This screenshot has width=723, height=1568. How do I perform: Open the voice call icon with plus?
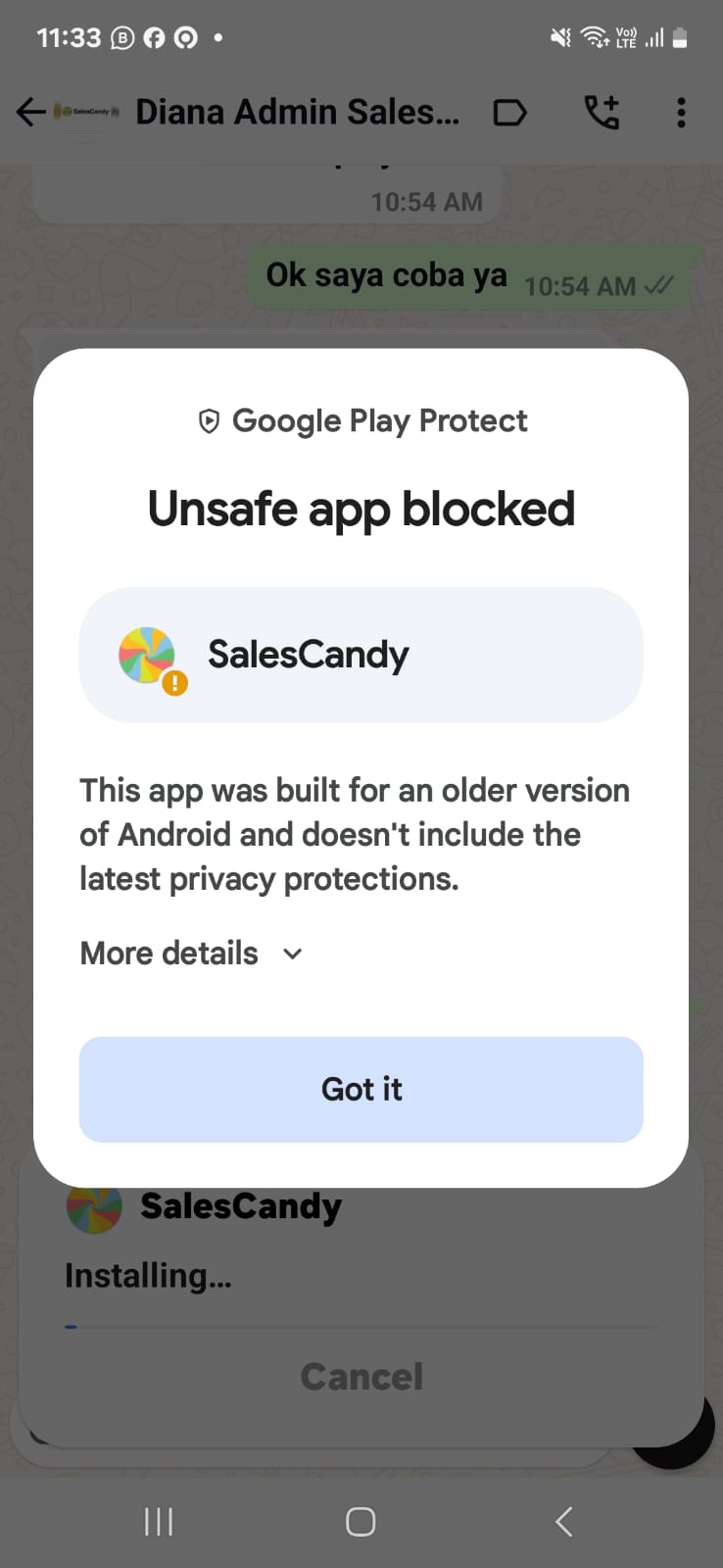[x=602, y=113]
